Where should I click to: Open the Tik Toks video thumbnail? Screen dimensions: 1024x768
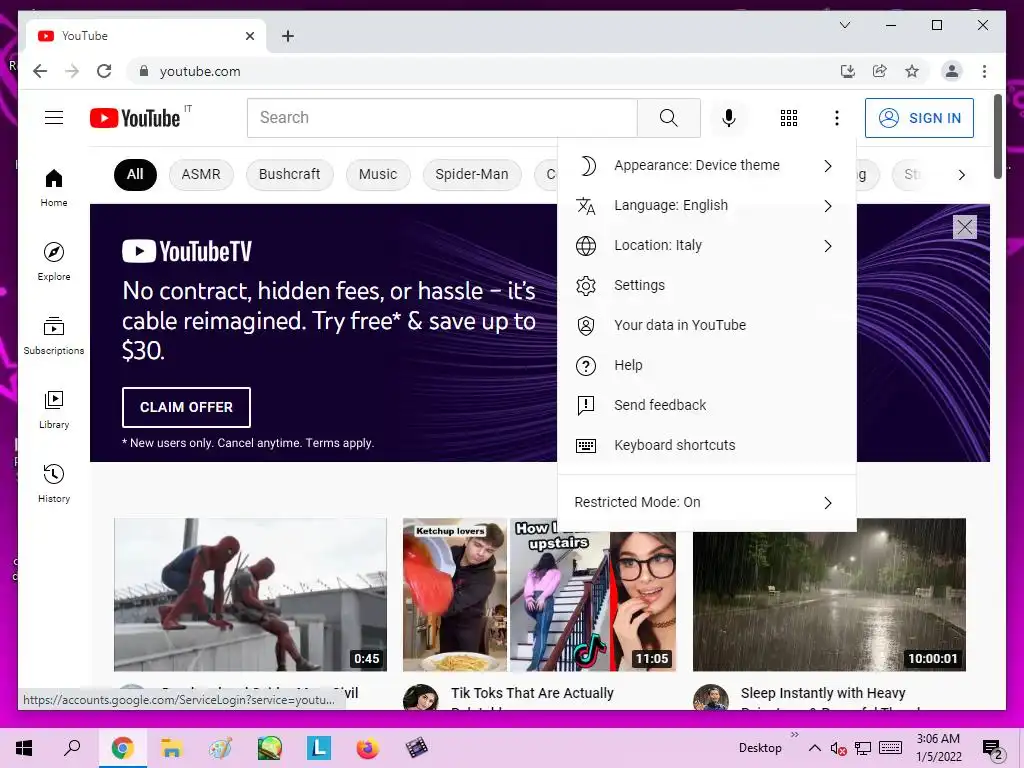[539, 595]
